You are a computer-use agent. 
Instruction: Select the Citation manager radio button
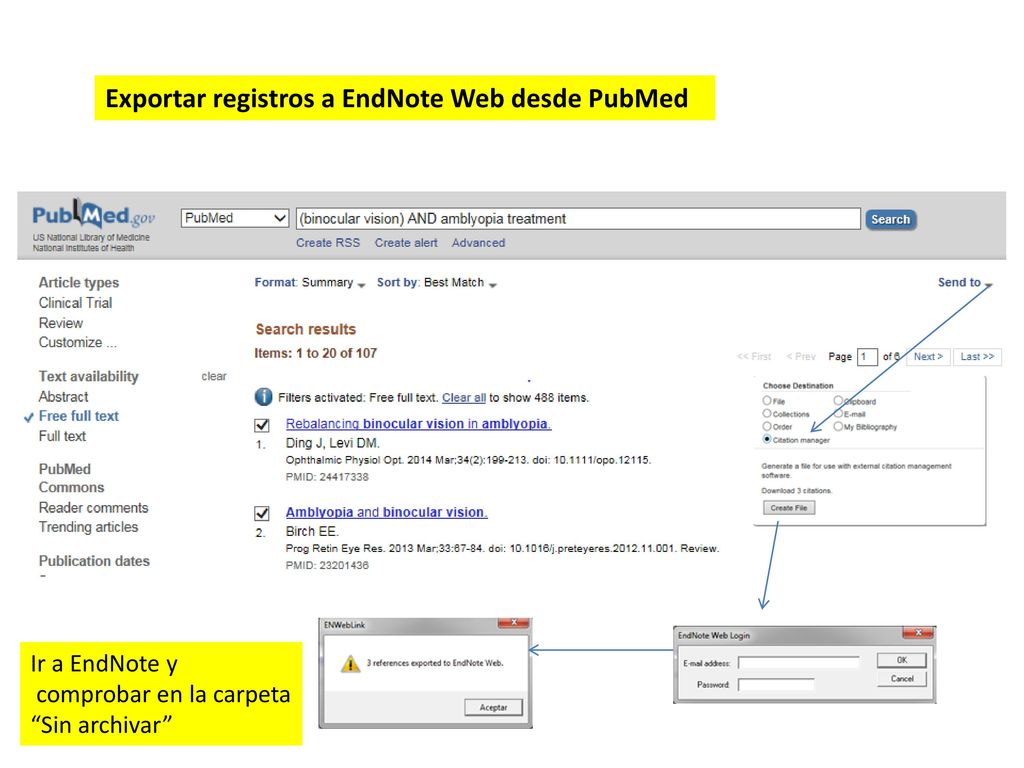pyautogui.click(x=767, y=439)
